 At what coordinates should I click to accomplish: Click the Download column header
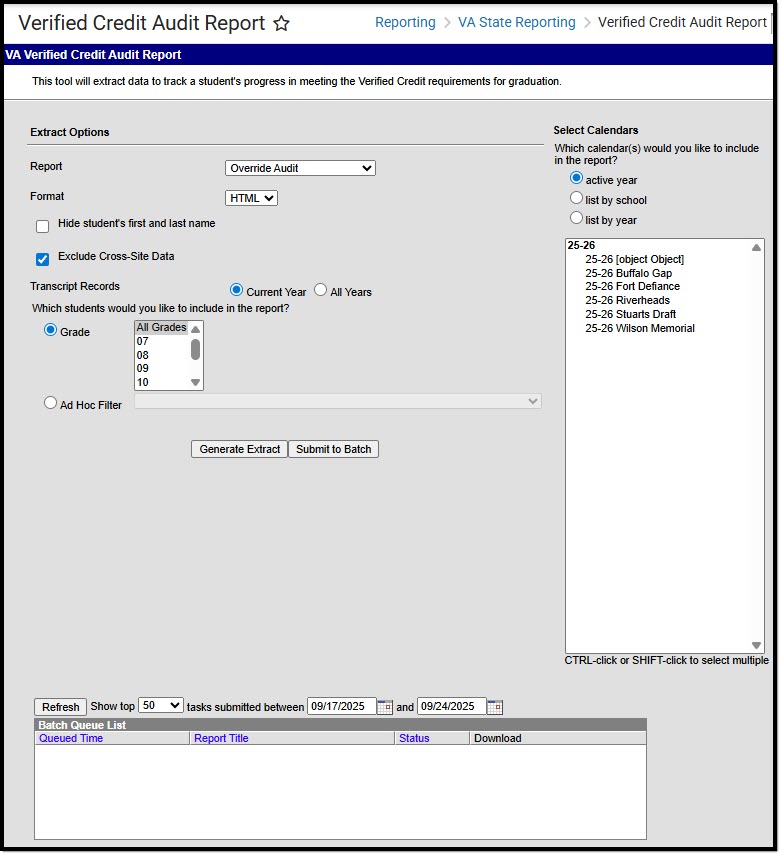(497, 738)
